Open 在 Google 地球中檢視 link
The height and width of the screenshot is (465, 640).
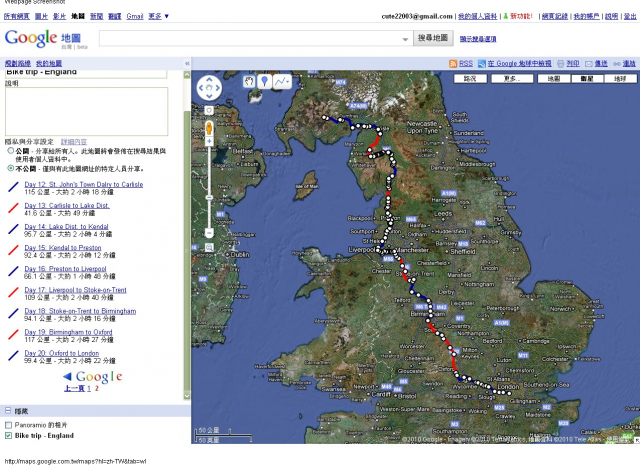click(x=519, y=64)
